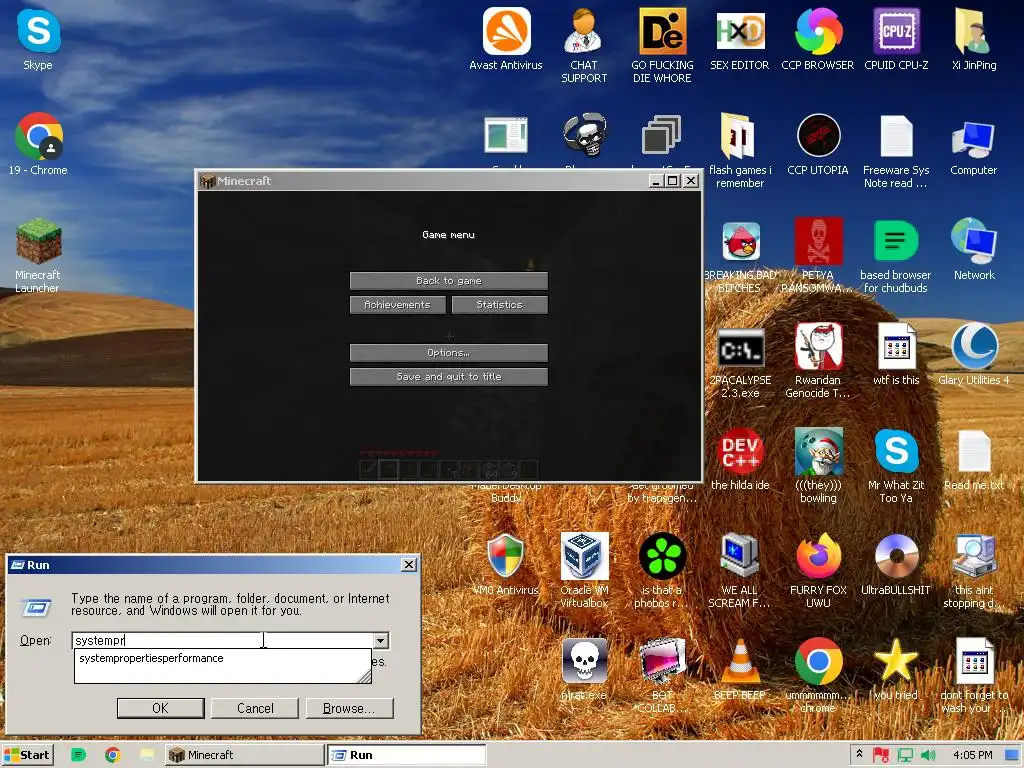This screenshot has height=768, width=1024.
Task: Click the Chrome quick launch taskbar icon
Action: (112, 755)
